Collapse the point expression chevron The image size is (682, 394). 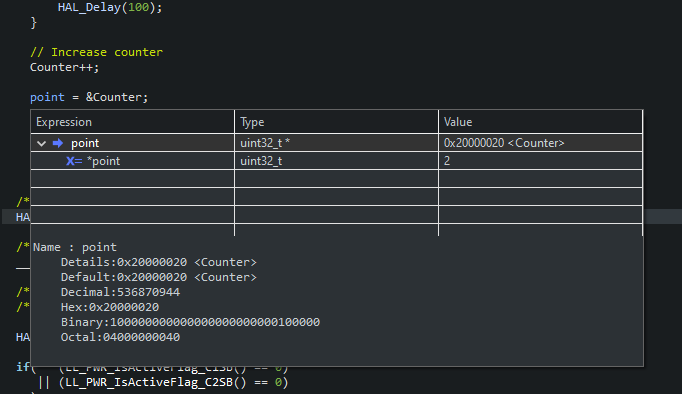[x=41, y=143]
